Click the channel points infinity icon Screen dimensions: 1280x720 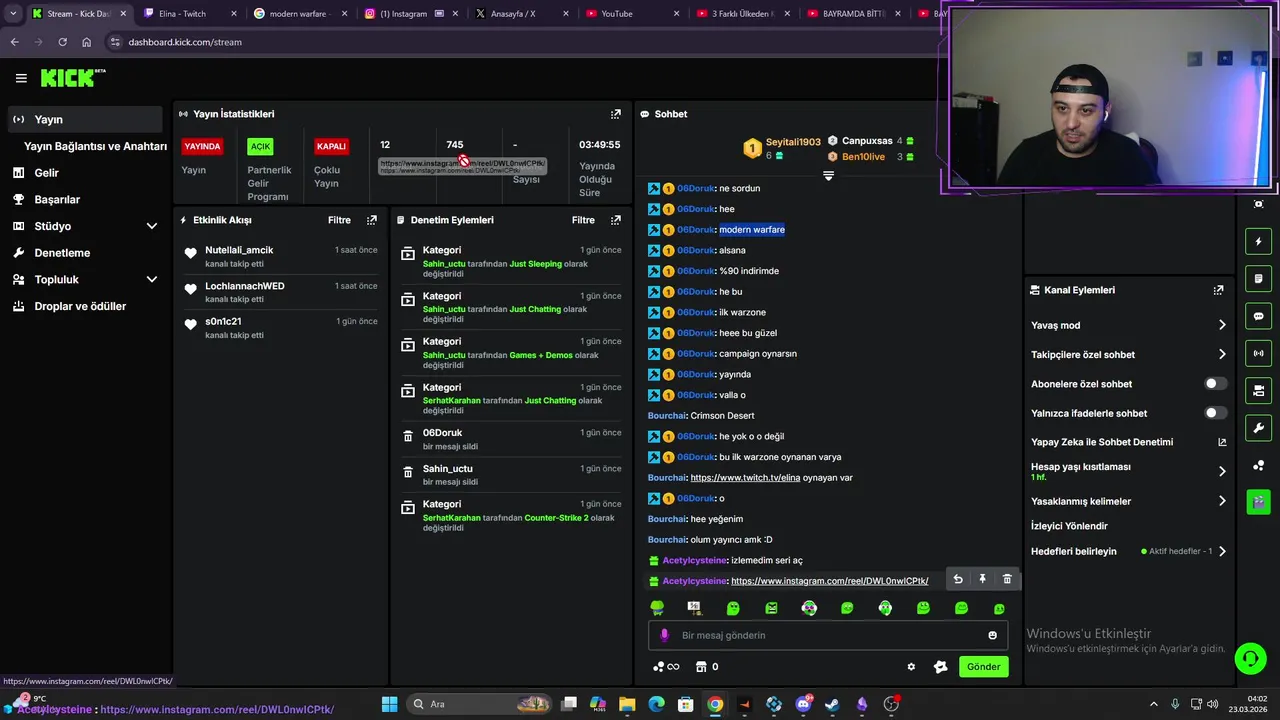click(x=666, y=667)
